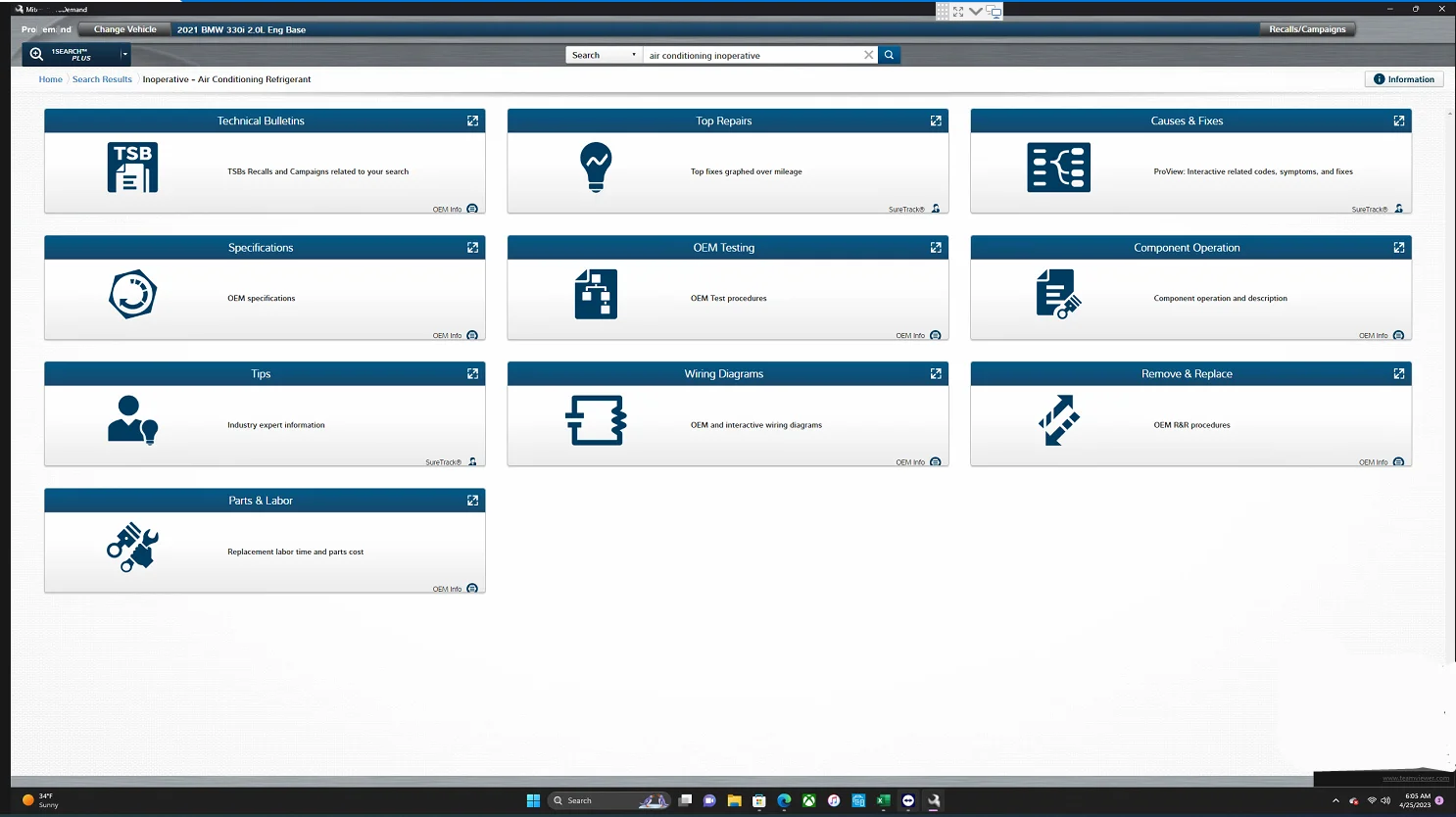1456x817 pixels.
Task: Click the SureTrack icon on Causes & Fixes
Action: pyautogui.click(x=1399, y=209)
